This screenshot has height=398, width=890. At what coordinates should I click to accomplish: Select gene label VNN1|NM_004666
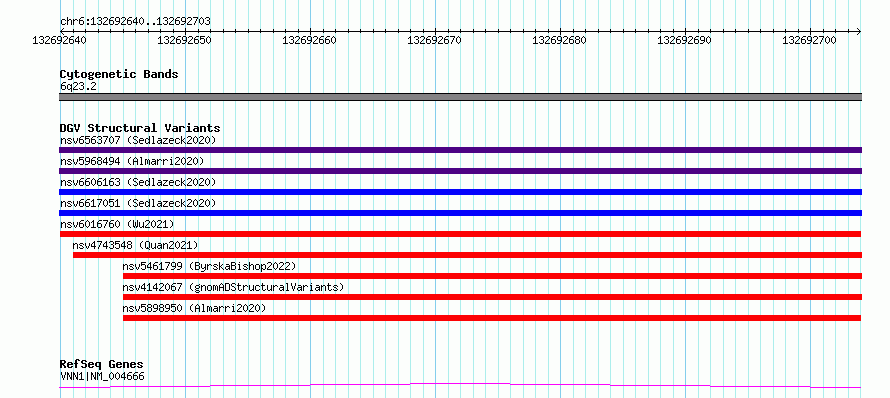tap(102, 376)
